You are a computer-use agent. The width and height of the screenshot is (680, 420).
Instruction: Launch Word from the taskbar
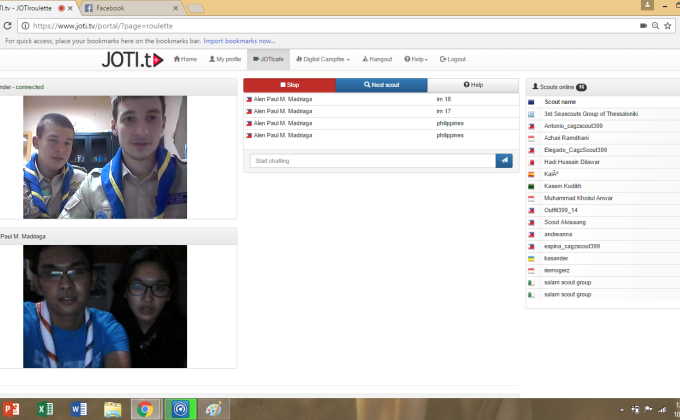click(79, 408)
